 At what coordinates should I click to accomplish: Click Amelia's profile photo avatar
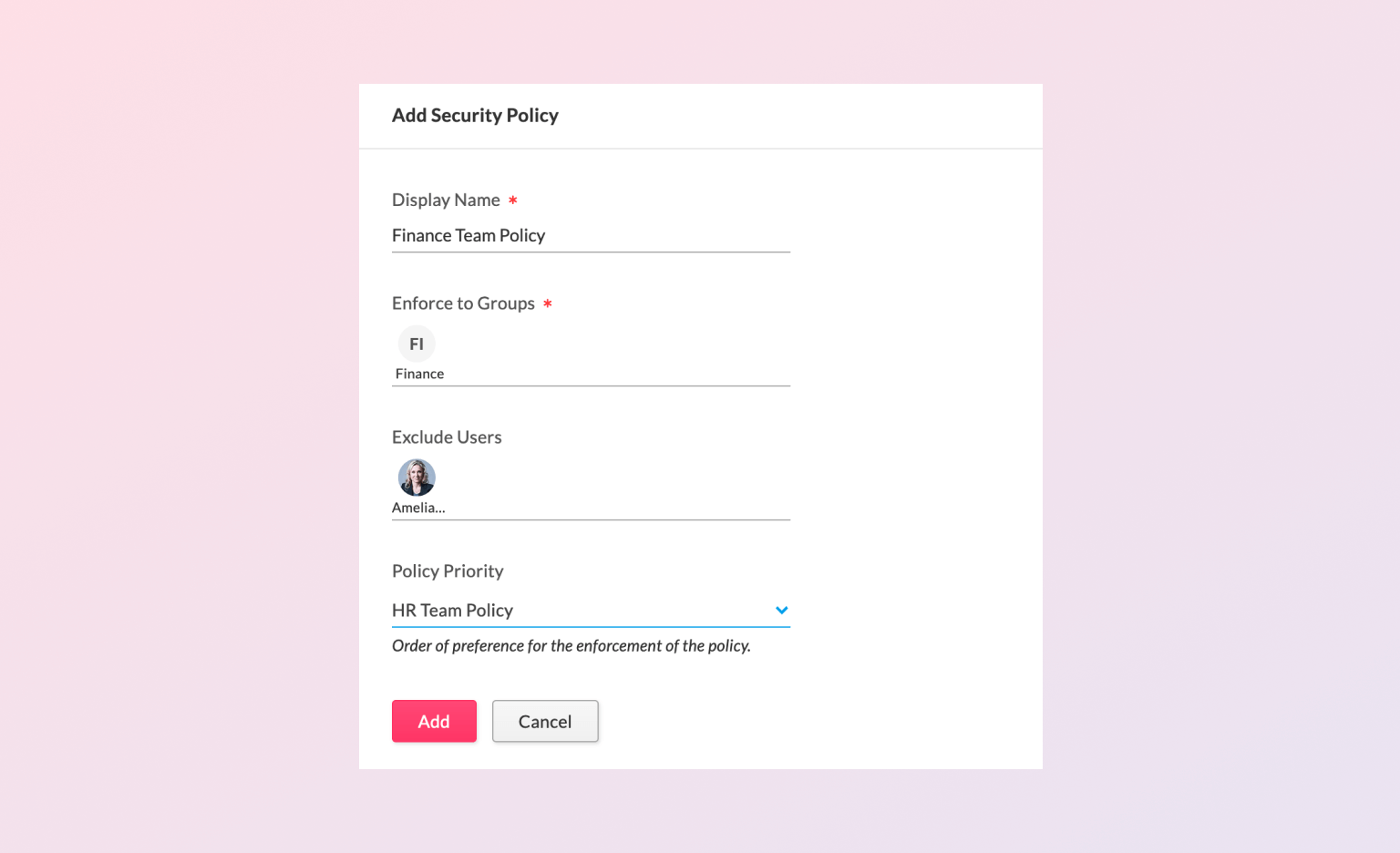(417, 478)
